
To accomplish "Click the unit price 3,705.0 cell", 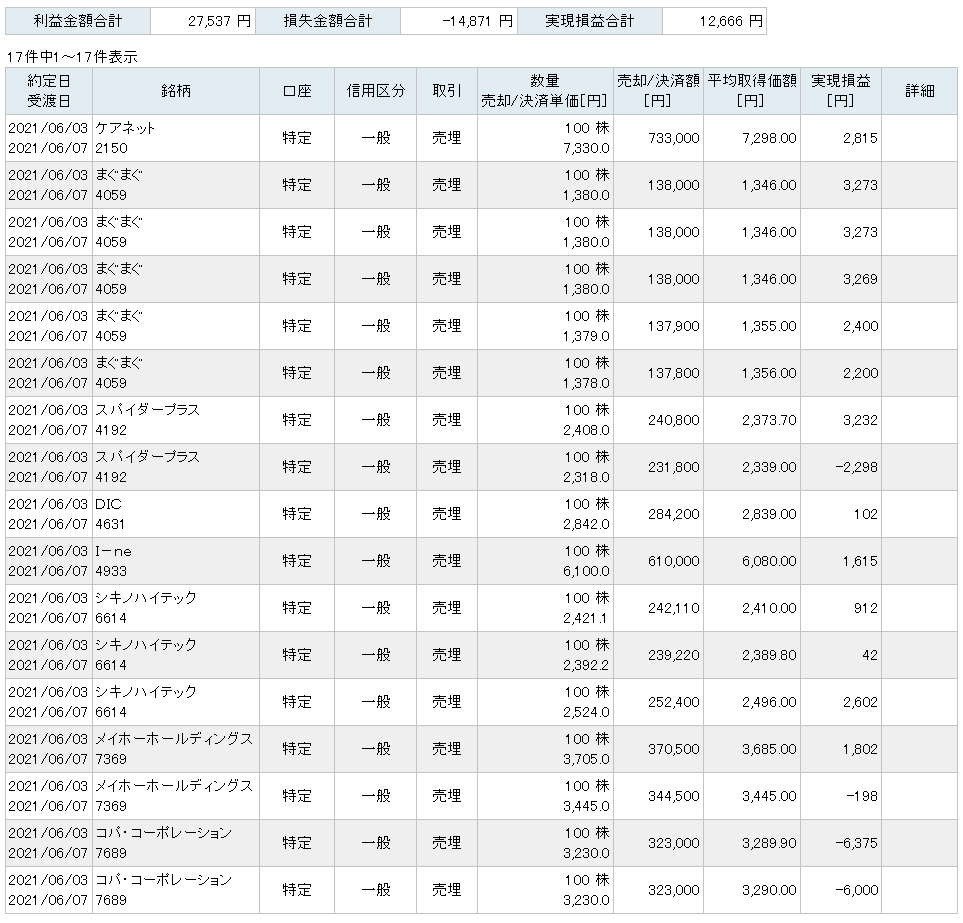I will 587,760.
